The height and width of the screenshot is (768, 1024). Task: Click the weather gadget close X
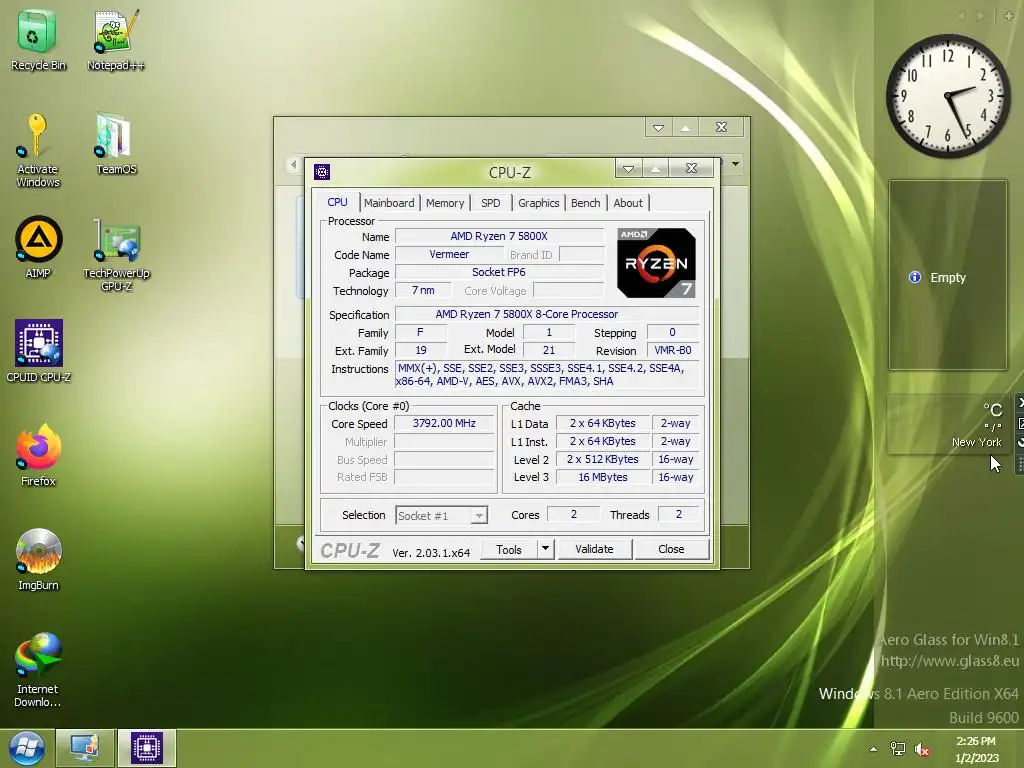(1019, 403)
